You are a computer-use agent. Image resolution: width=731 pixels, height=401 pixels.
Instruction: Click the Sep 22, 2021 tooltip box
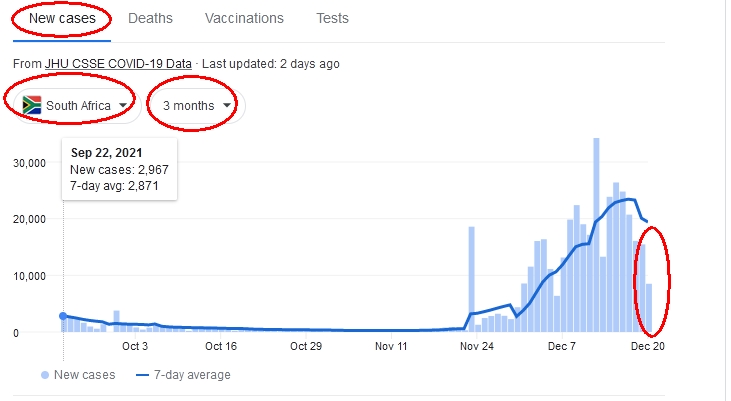point(119,169)
